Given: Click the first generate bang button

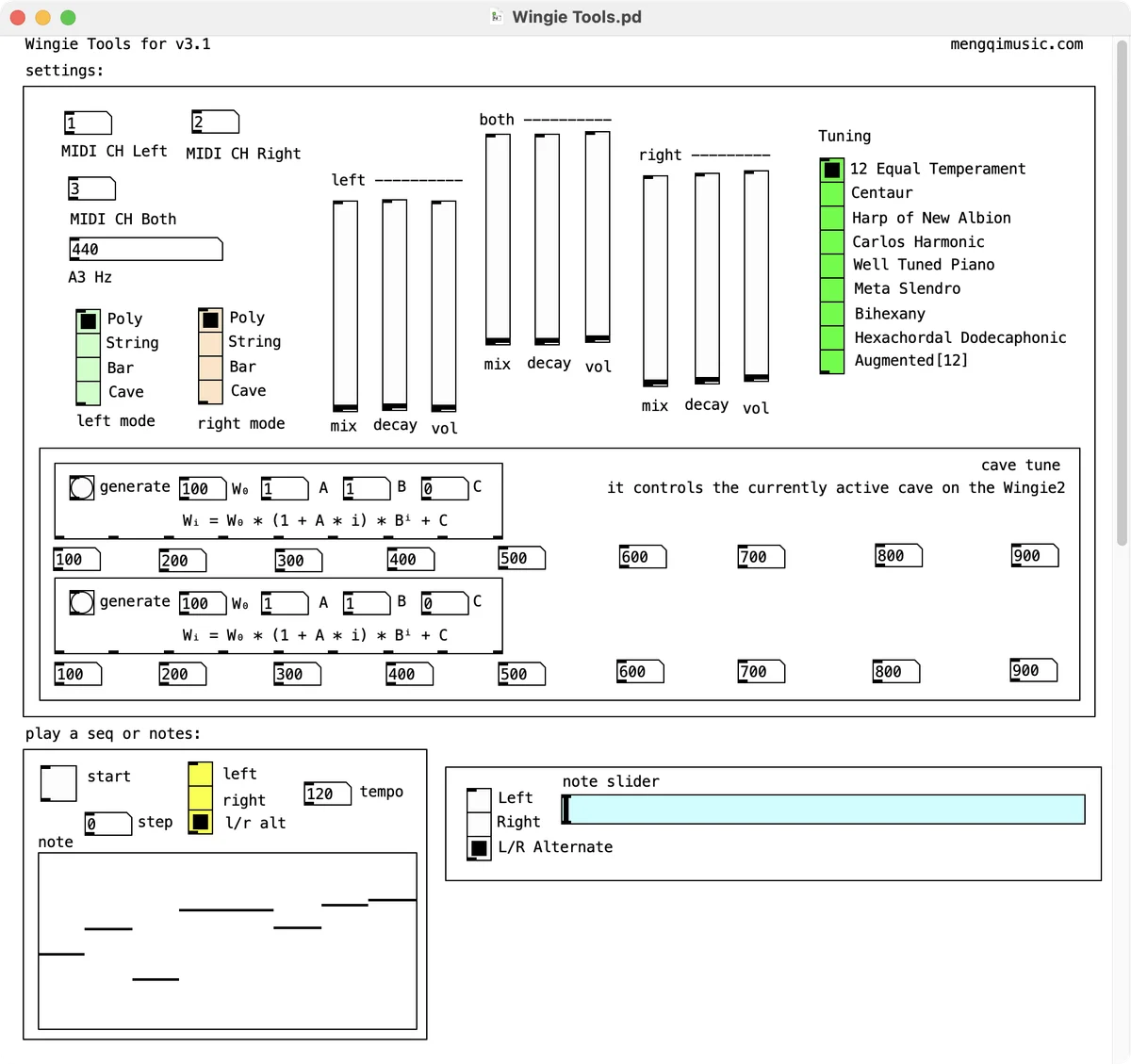Looking at the screenshot, I should tap(82, 487).
